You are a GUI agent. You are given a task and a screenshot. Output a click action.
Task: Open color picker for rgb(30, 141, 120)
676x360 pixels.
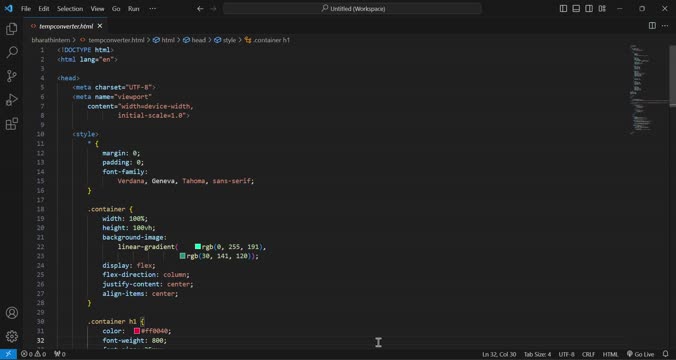(182, 256)
